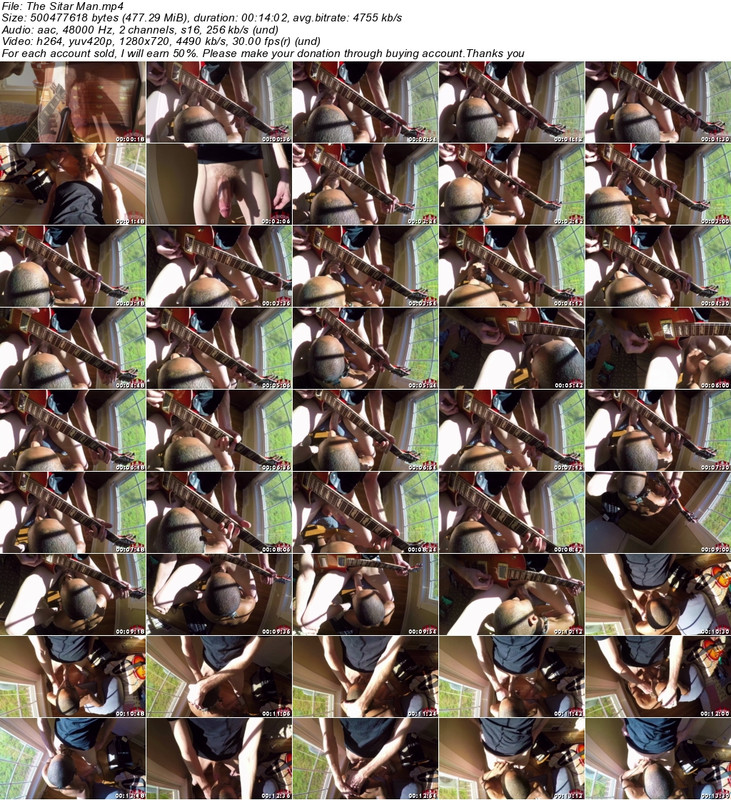This screenshot has width=731, height=800.
Task: Open the frame marked 00:07:30
Action: pyautogui.click(x=657, y=430)
